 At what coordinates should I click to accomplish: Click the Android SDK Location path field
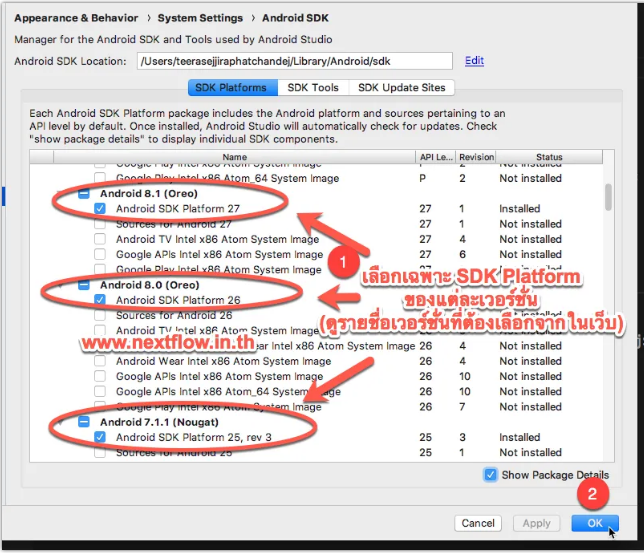[x=294, y=61]
